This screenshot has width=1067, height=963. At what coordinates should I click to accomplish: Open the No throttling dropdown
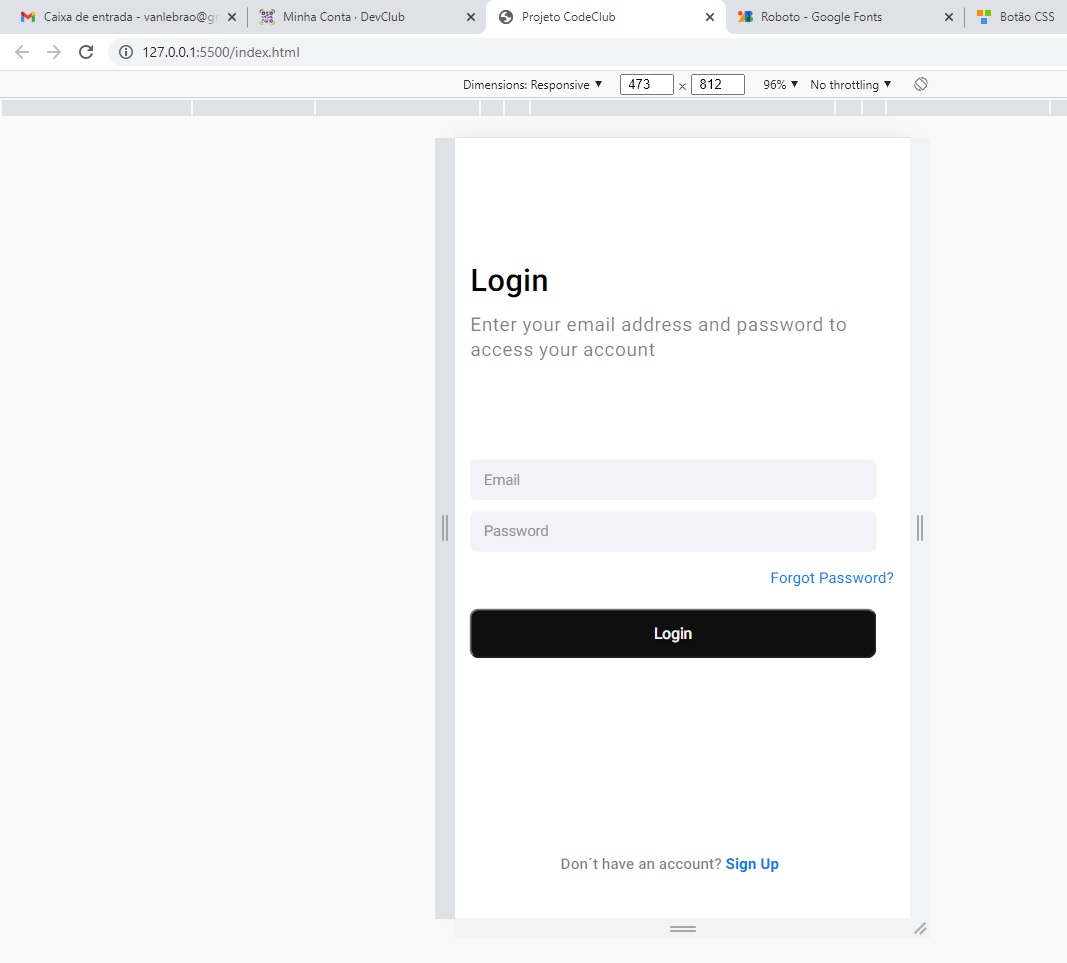849,84
